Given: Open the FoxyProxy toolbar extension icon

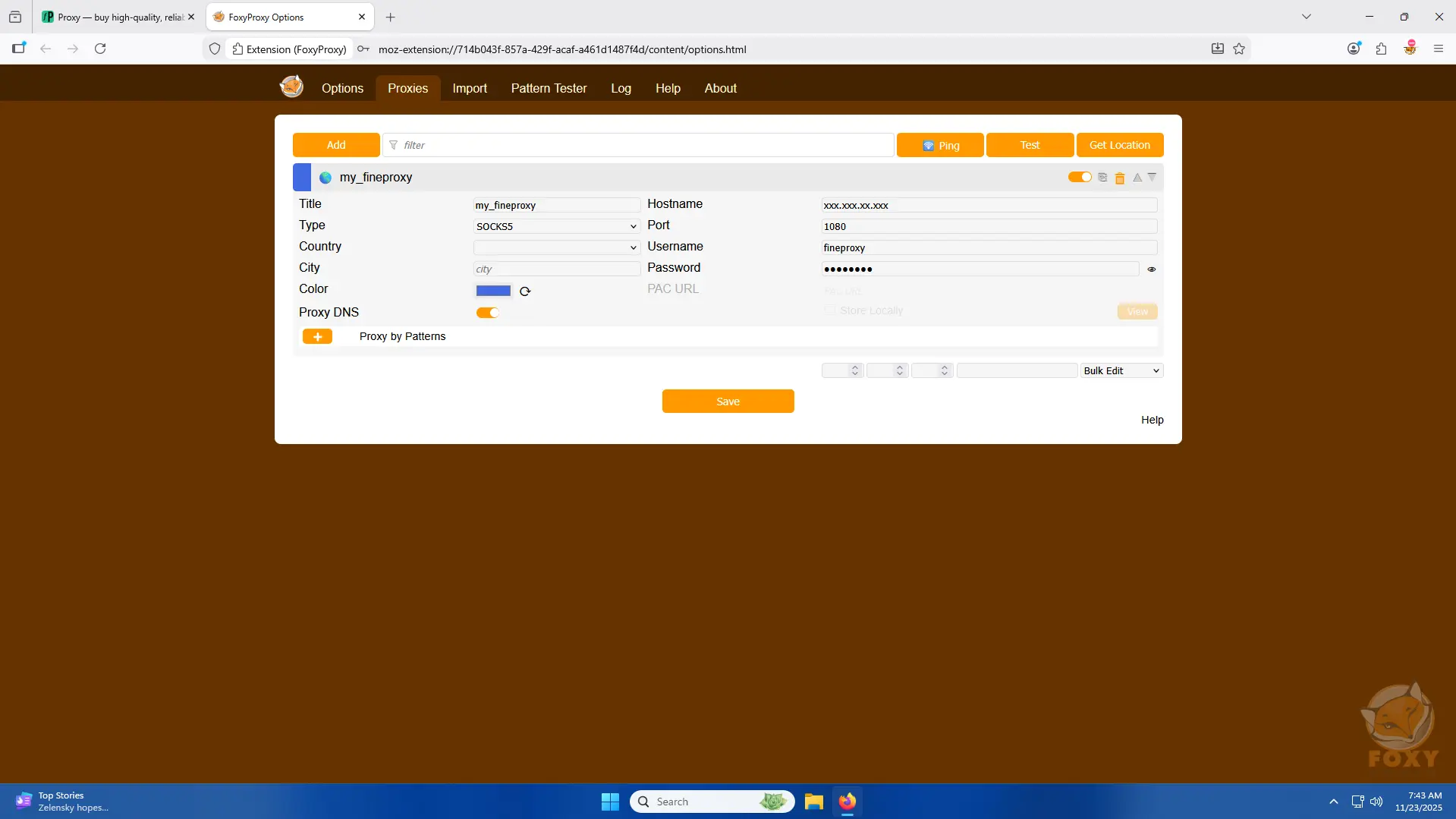Looking at the screenshot, I should [x=1410, y=48].
